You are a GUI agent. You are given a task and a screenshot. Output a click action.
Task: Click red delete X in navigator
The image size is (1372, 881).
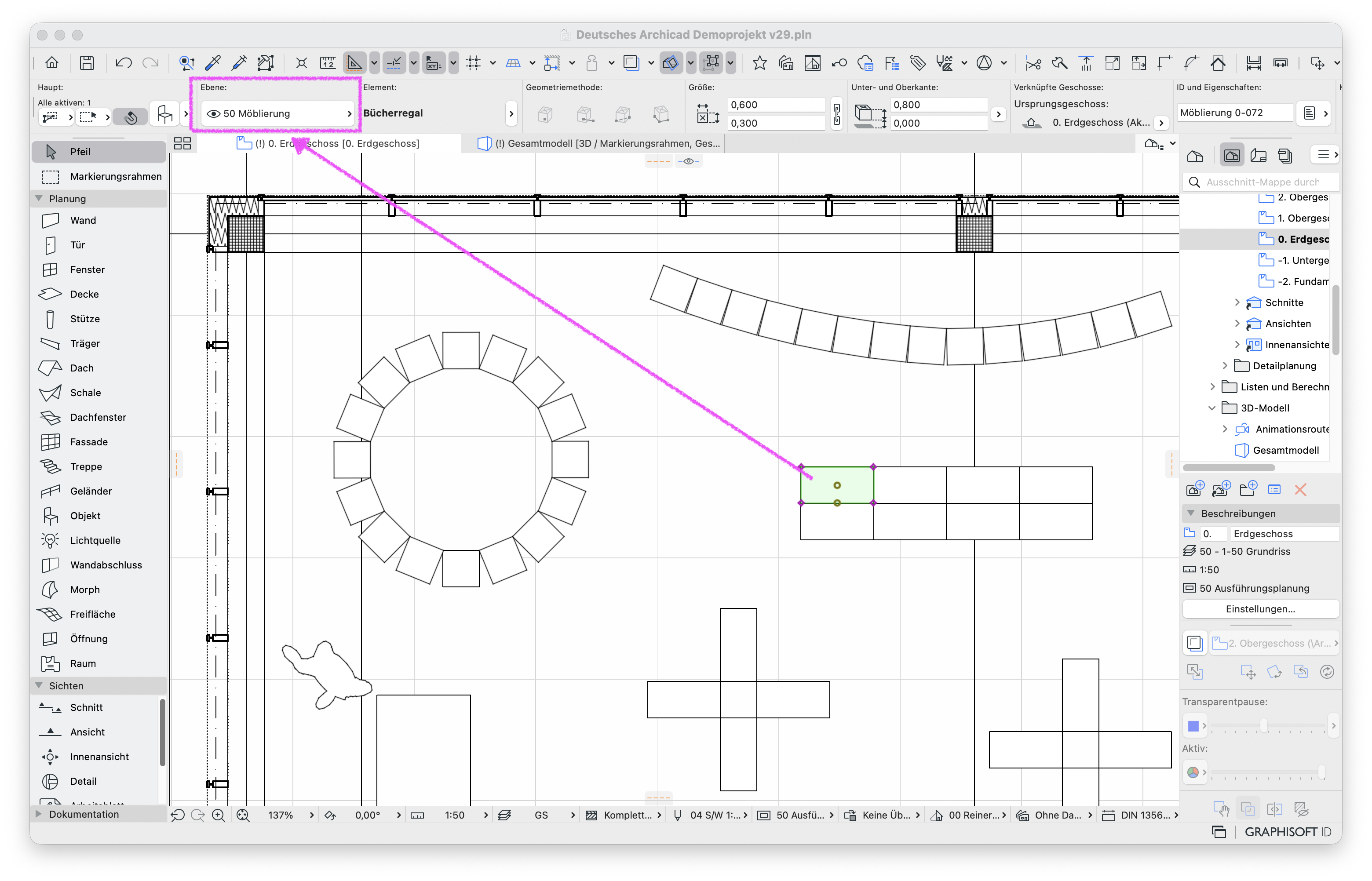tap(1300, 490)
